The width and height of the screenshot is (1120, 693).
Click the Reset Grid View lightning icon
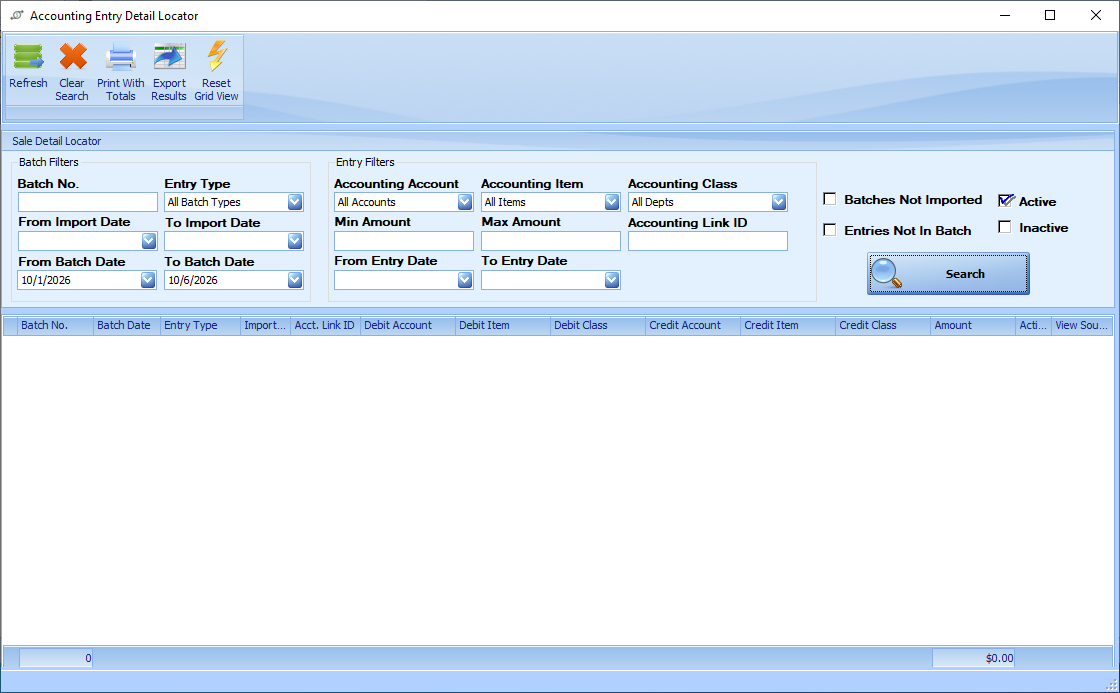[216, 56]
